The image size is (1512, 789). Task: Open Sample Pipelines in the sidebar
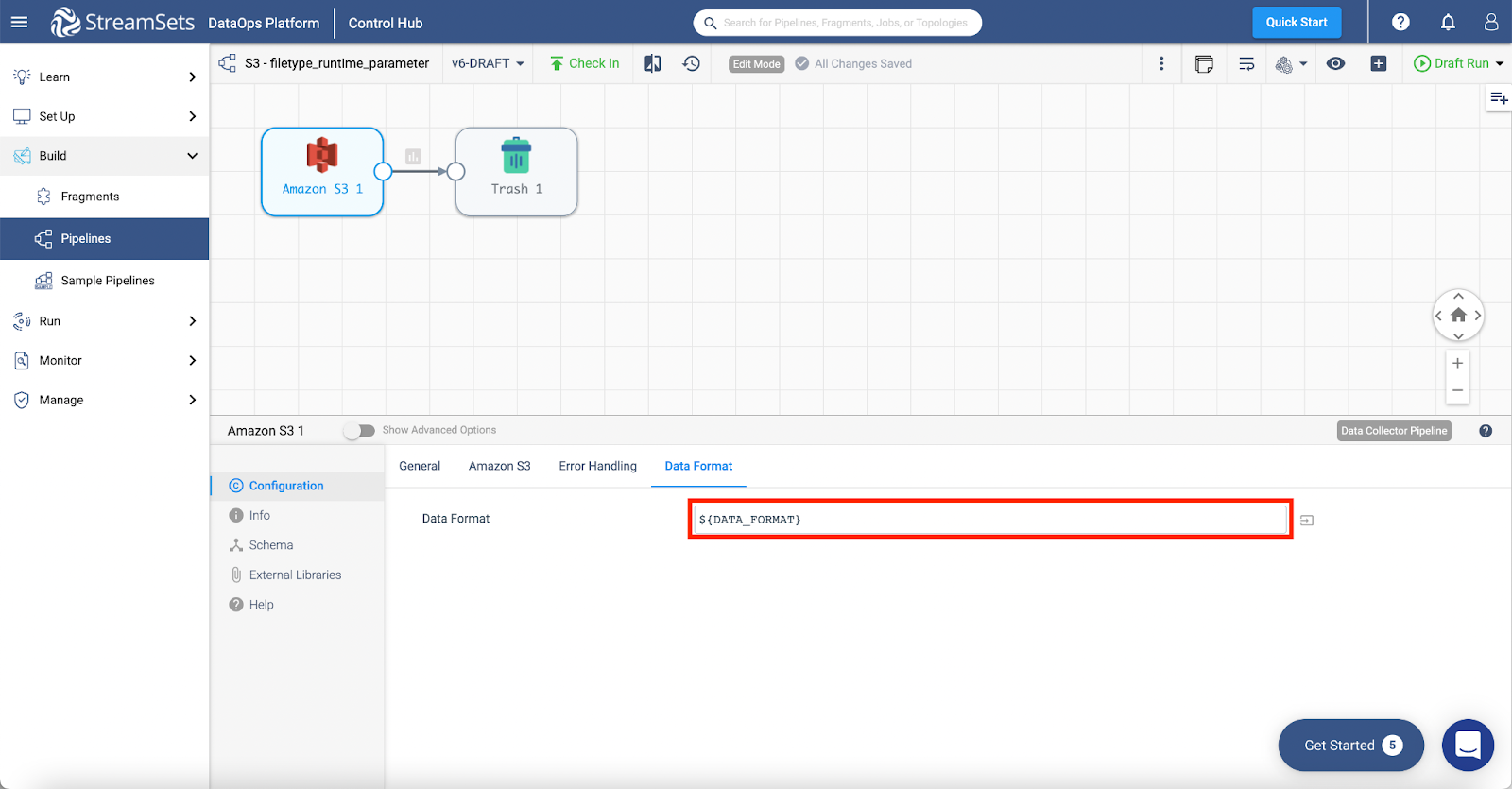click(105, 281)
